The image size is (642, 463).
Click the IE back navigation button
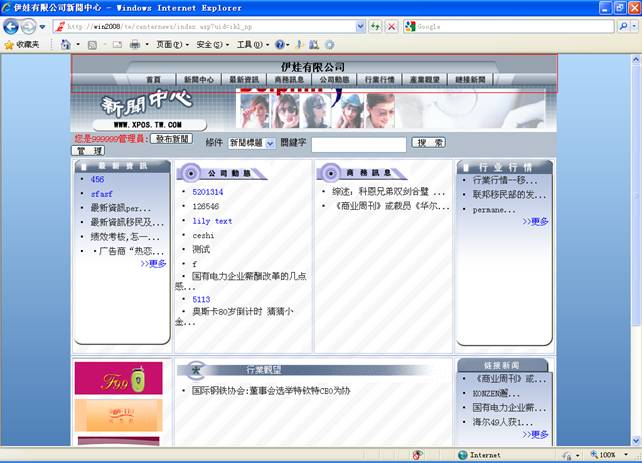coord(11,26)
